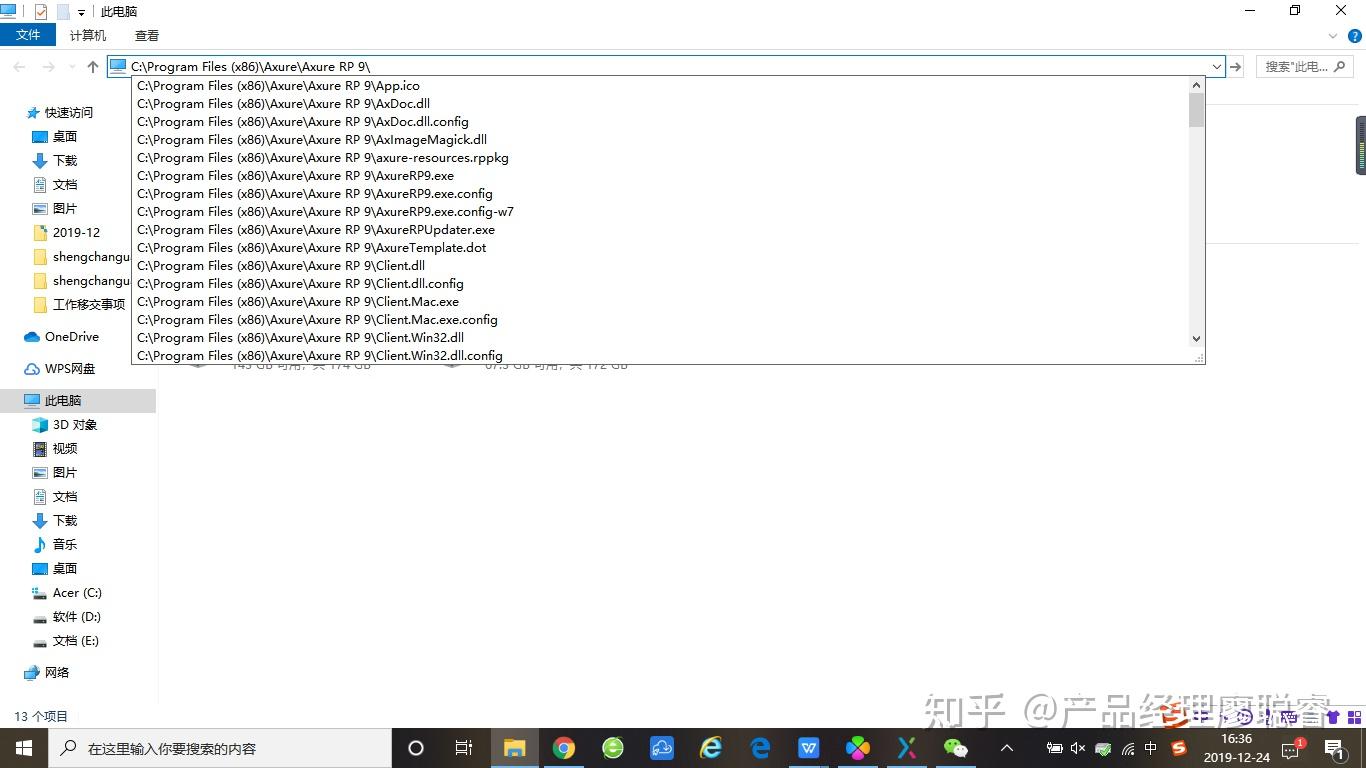
Task: Click the Cortana circle icon
Action: 416,748
